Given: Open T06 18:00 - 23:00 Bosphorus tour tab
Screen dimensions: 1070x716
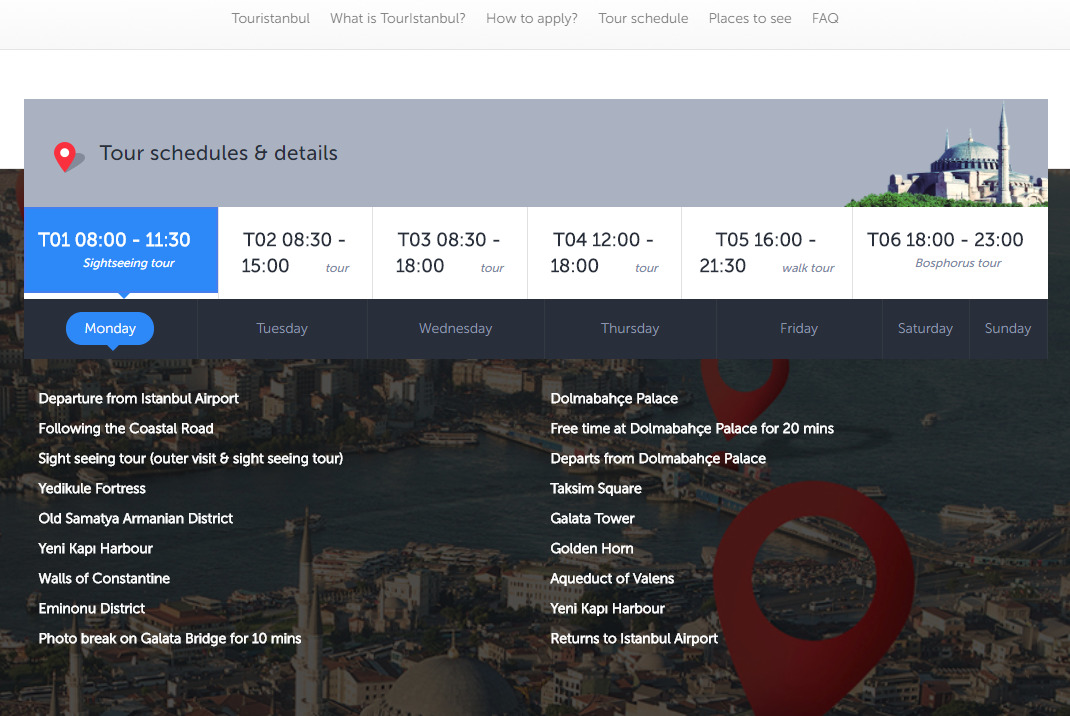Looking at the screenshot, I should pos(950,253).
